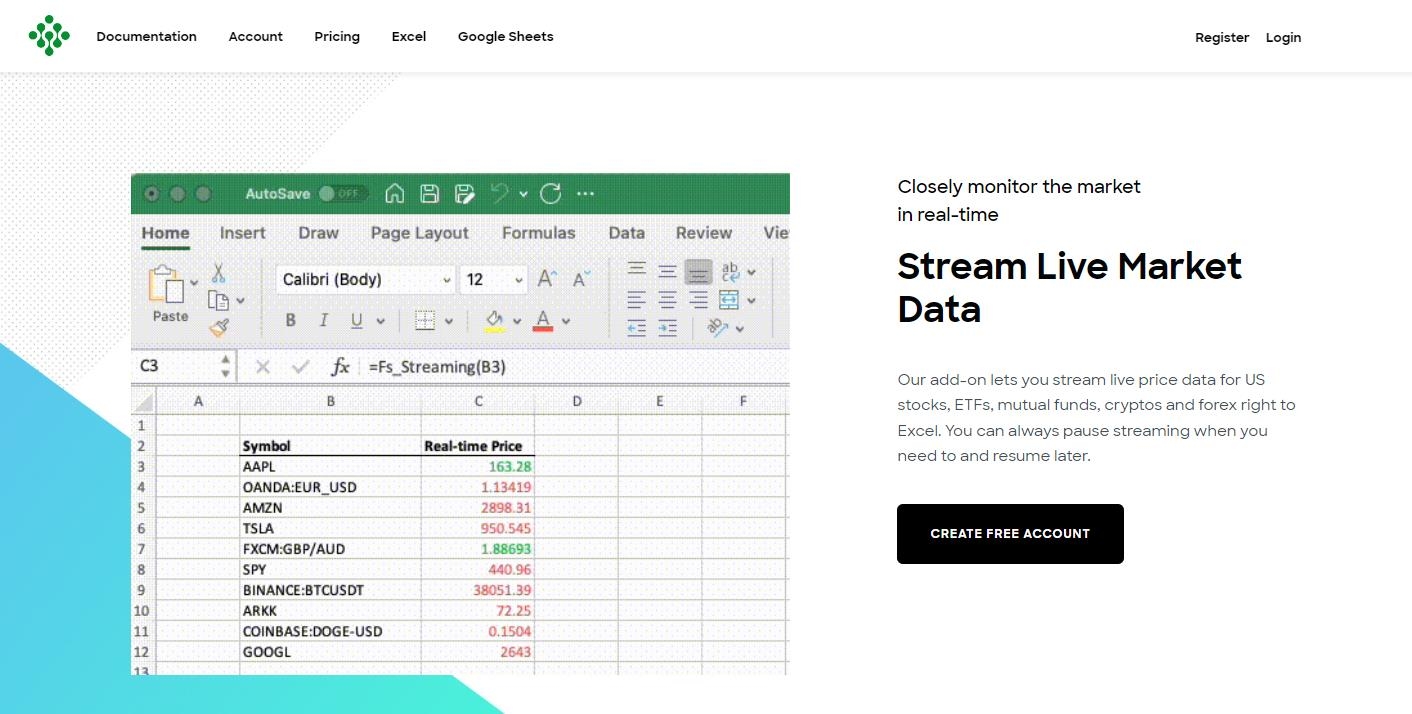Screen dimensions: 1412x714
Task: Switch to the Excel Home ribbon tab
Action: coord(165,233)
